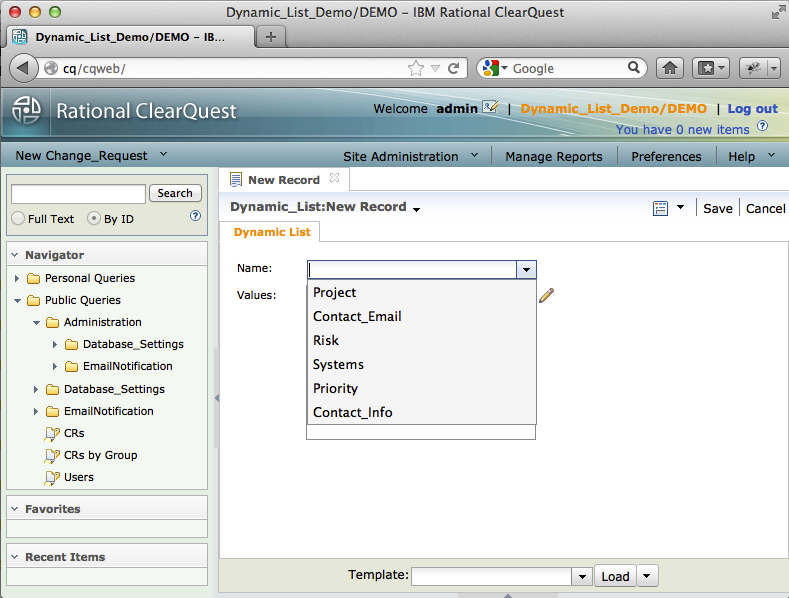Open the Name field dropdown arrow

[526, 270]
